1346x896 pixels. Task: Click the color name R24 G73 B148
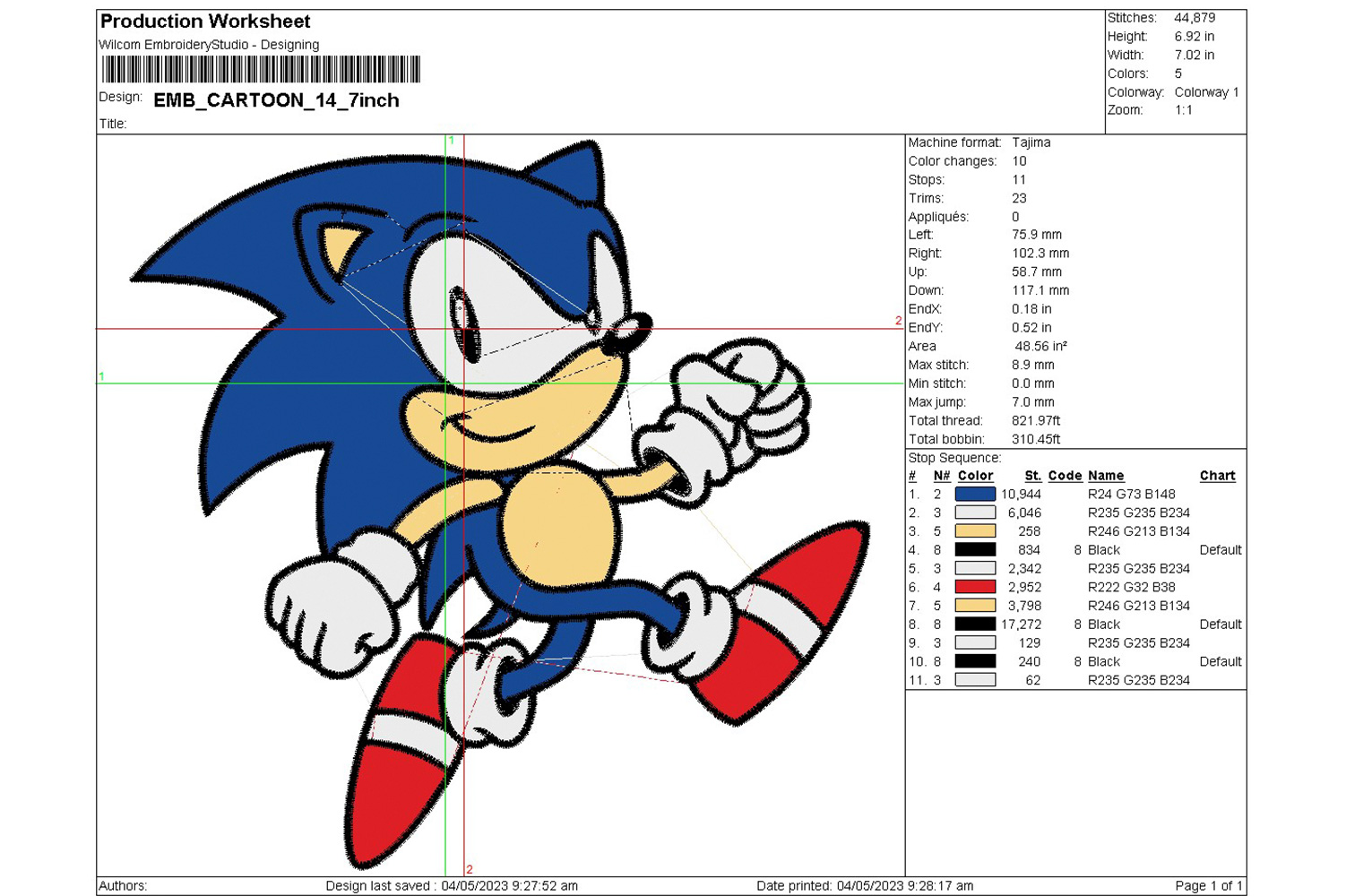point(1131,494)
